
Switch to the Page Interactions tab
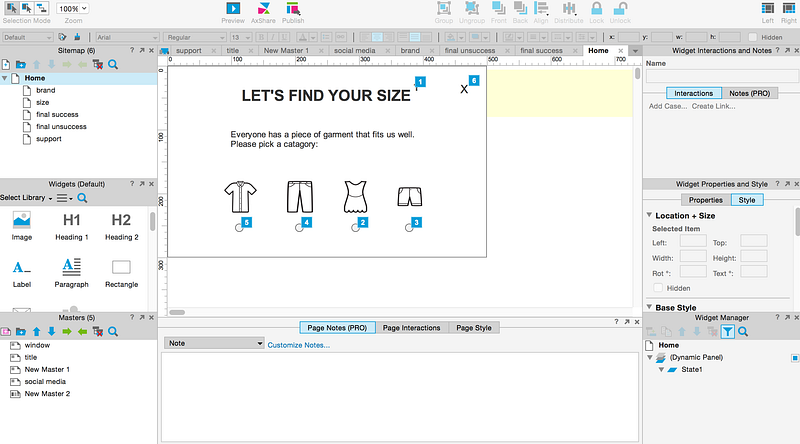click(x=412, y=328)
